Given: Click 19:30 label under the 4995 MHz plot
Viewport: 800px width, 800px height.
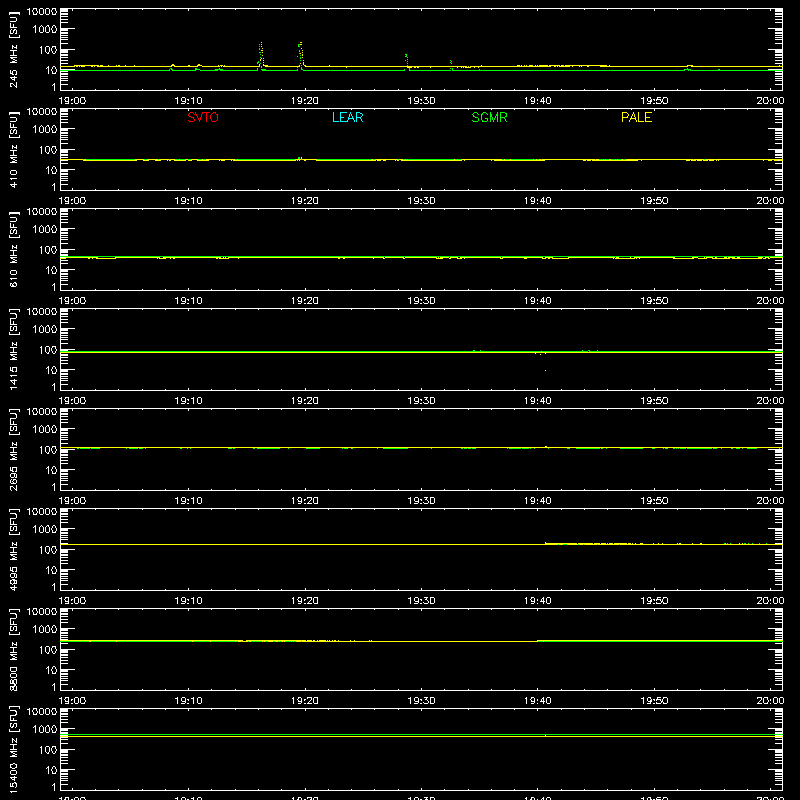Looking at the screenshot, I should click(421, 601).
